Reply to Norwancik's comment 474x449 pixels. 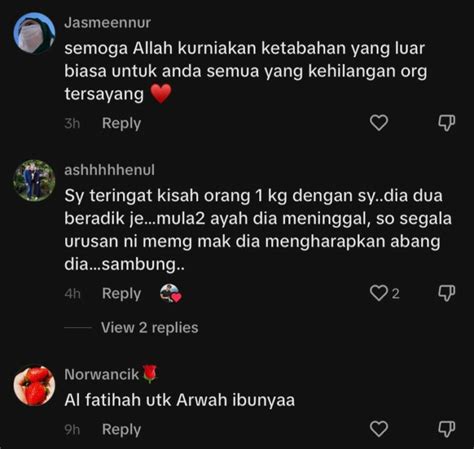[x=121, y=429]
